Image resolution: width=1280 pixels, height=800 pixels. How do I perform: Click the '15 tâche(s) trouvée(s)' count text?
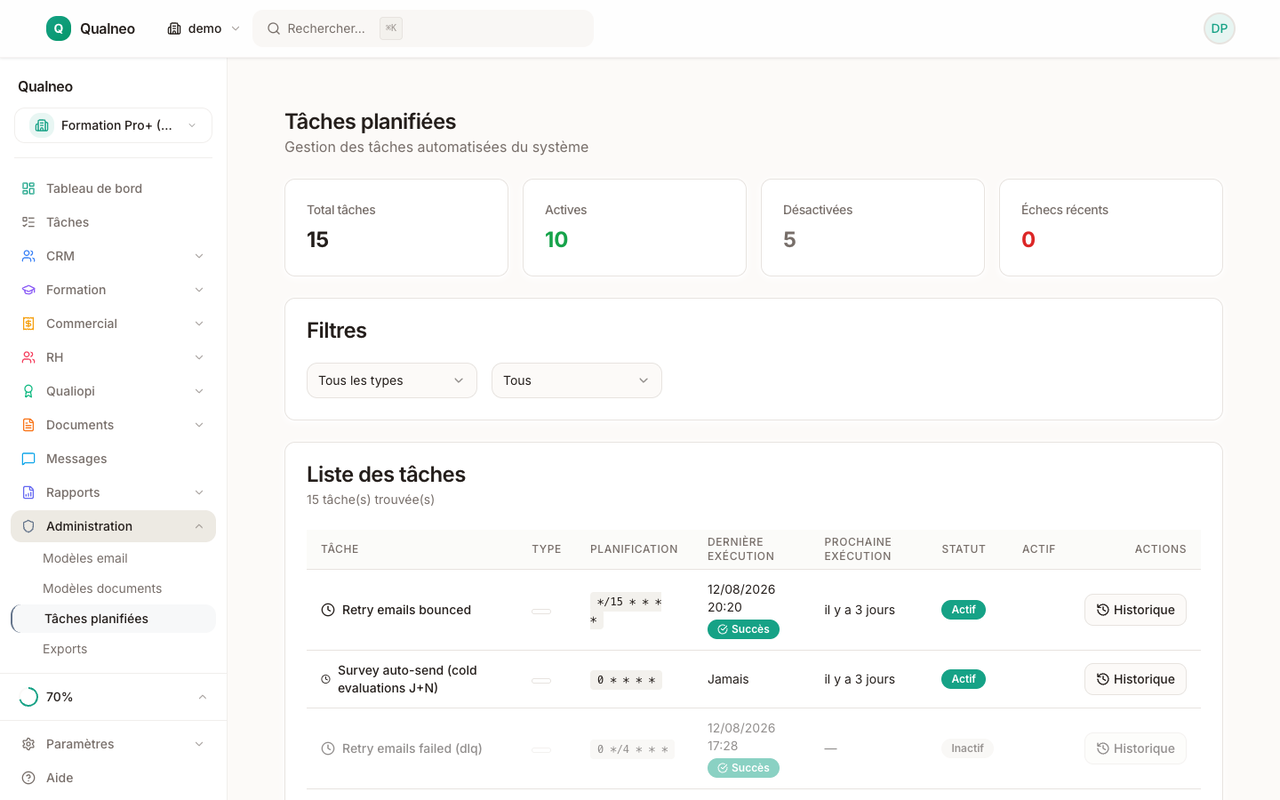pyautogui.click(x=371, y=500)
